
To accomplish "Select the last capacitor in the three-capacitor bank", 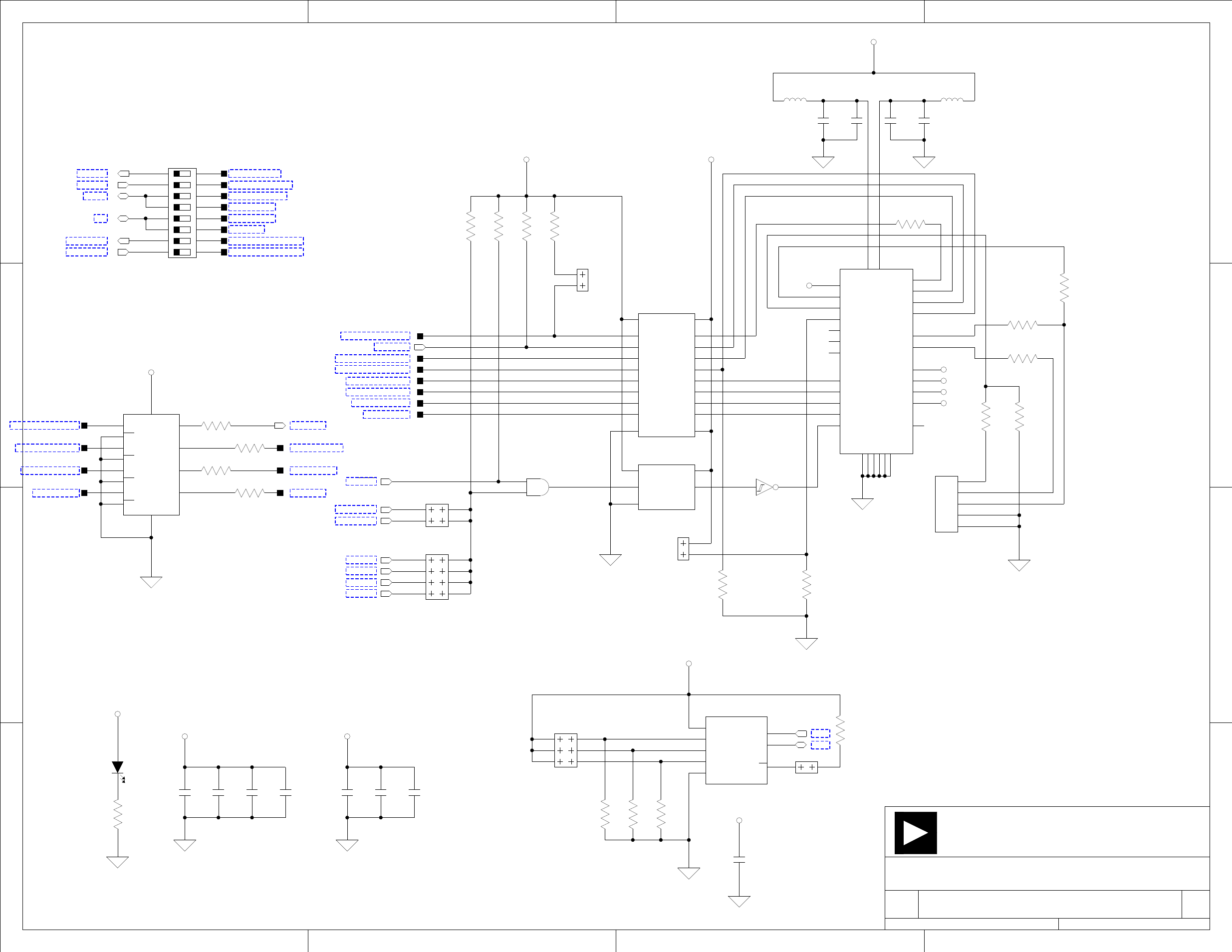I will tap(415, 792).
